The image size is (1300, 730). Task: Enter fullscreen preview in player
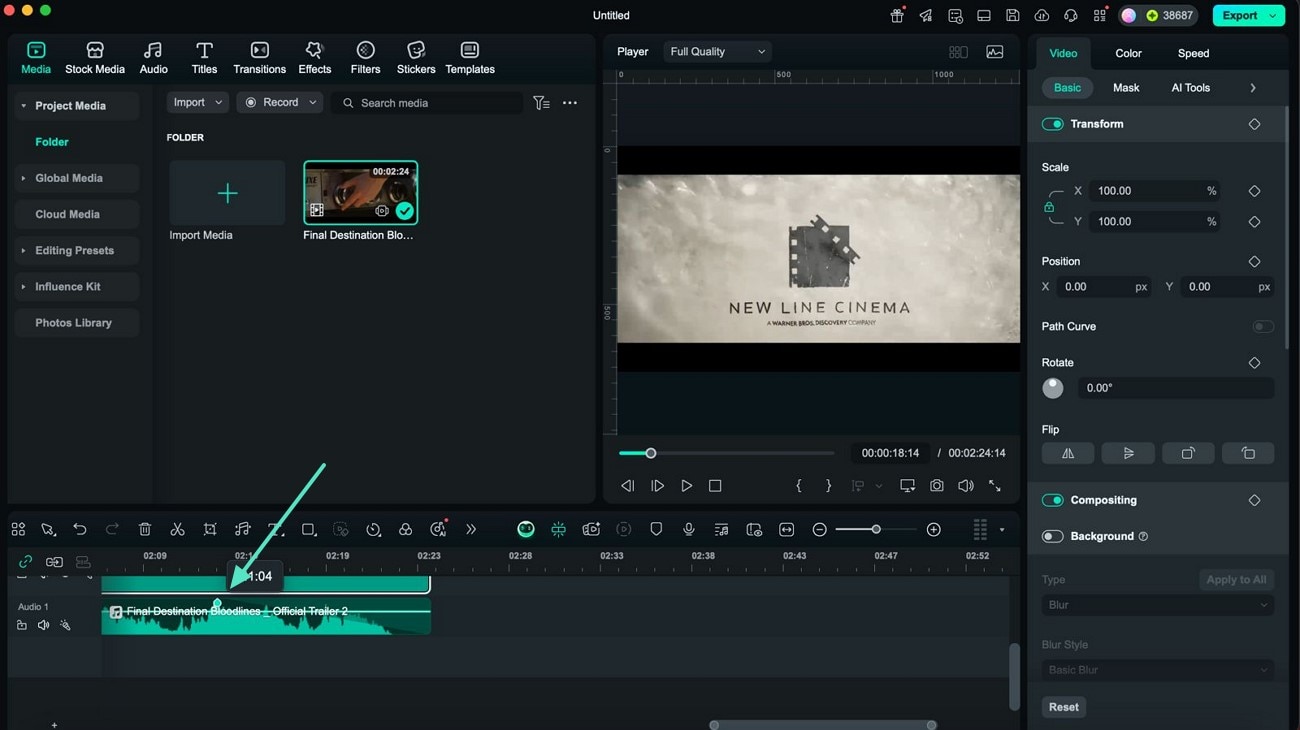995,485
